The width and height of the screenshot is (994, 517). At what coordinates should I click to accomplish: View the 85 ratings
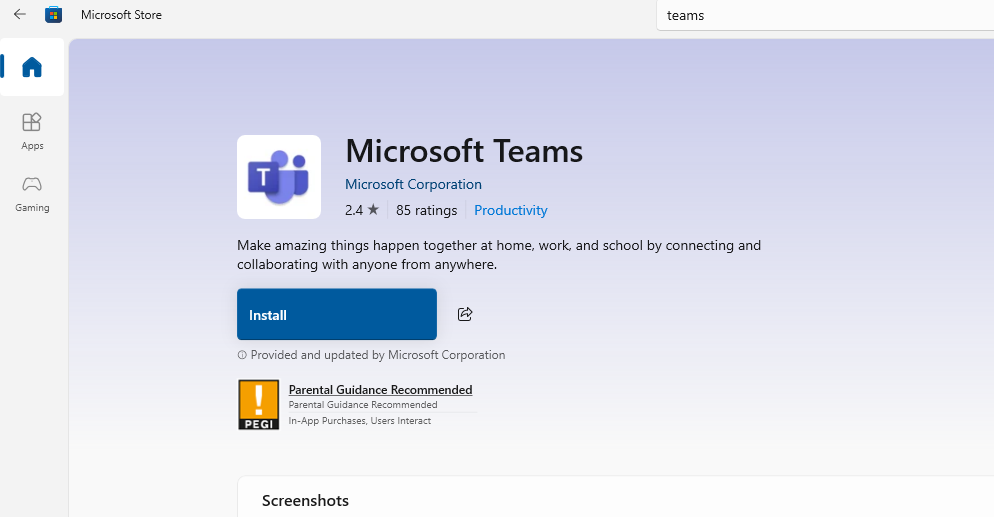click(426, 210)
